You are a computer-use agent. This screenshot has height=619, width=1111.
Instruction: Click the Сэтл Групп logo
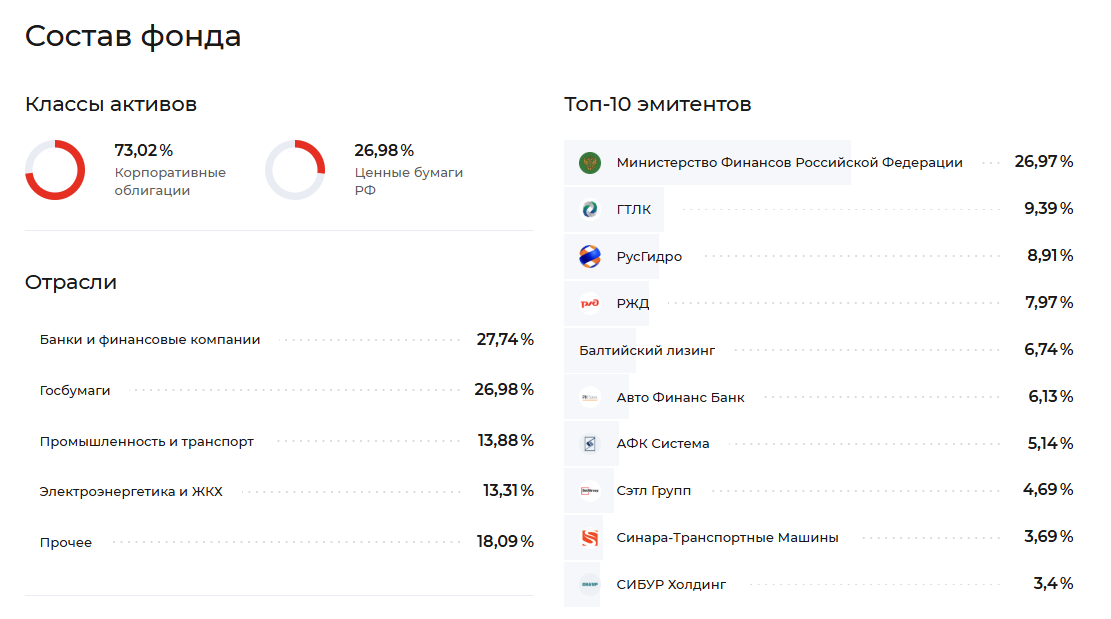[x=590, y=491]
